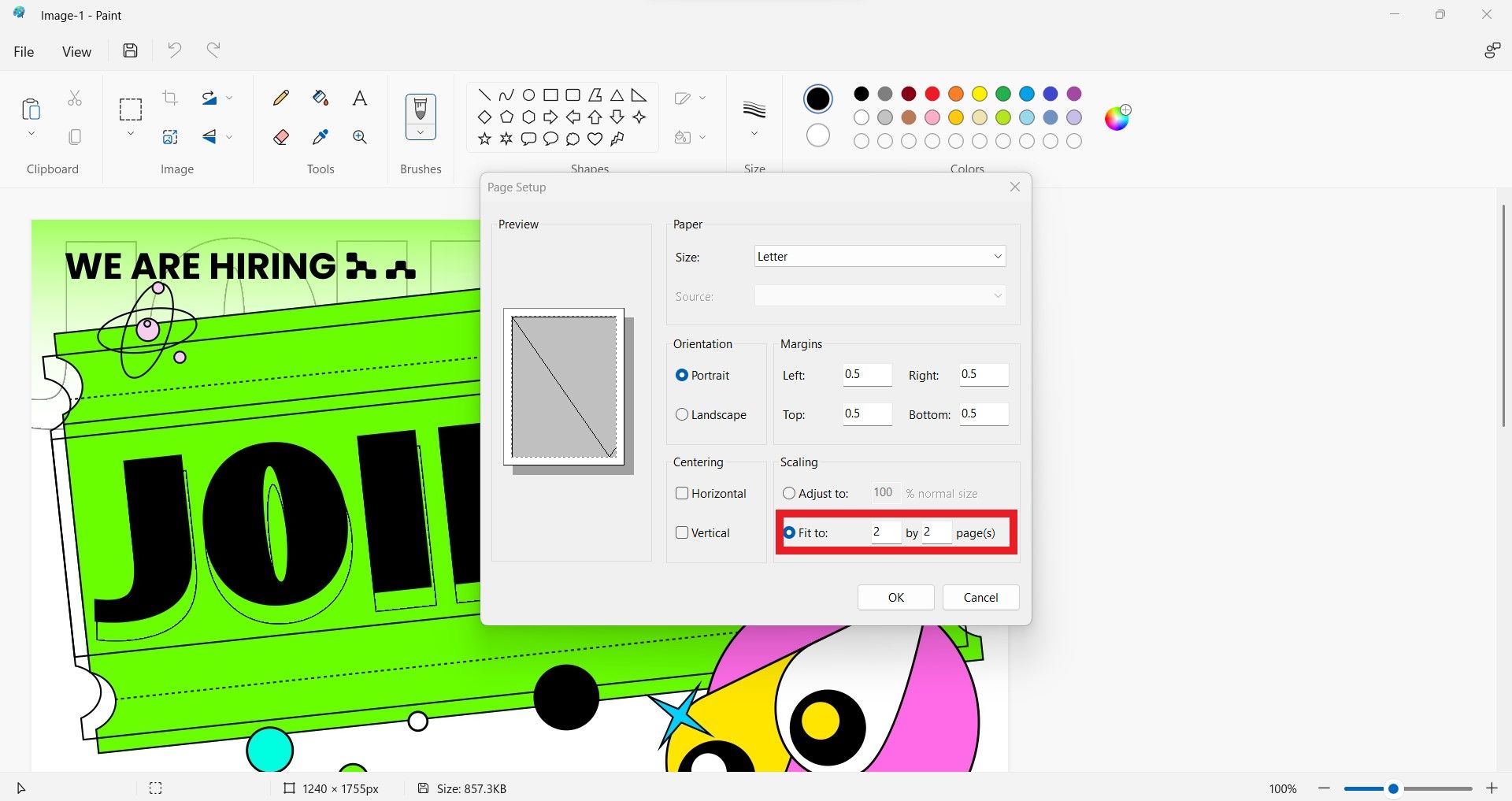Image resolution: width=1512 pixels, height=801 pixels.
Task: Select the Pencil tool
Action: [280, 98]
